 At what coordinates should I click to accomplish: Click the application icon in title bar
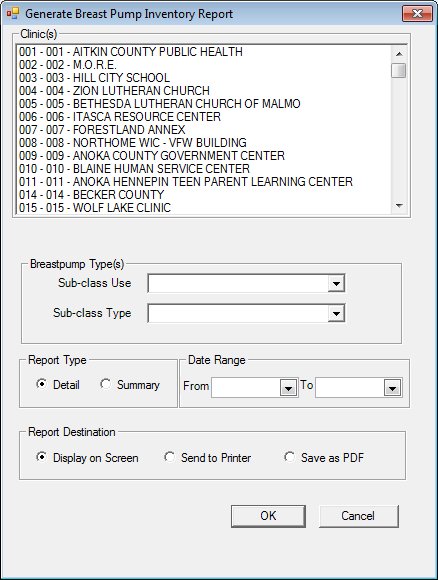13,14
